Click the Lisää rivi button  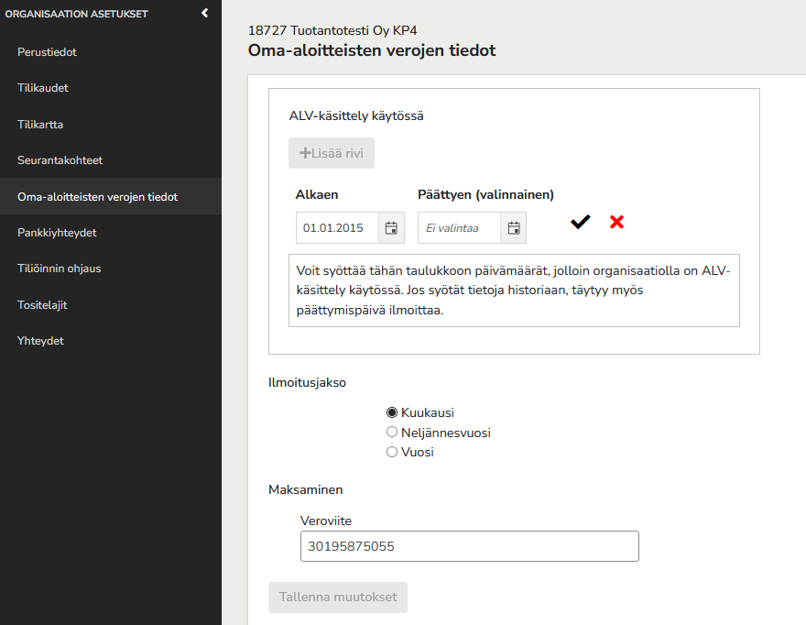coord(332,153)
